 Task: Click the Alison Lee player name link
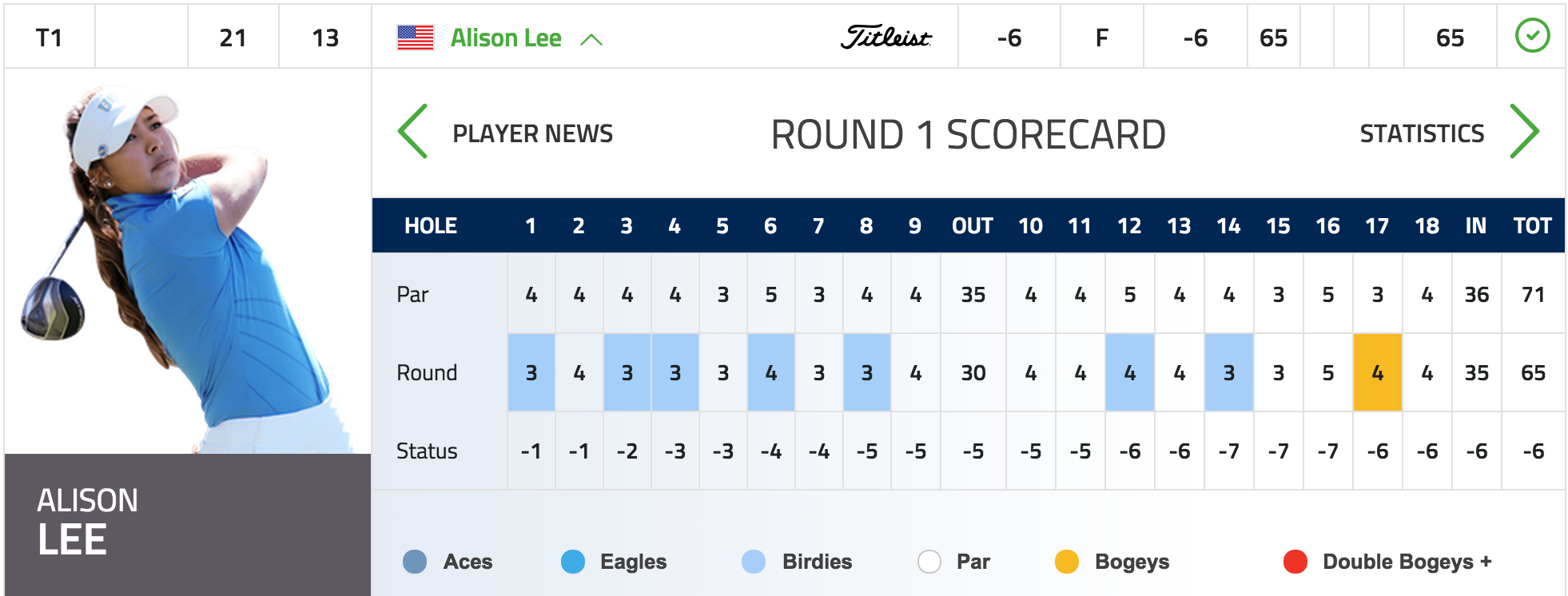coord(506,38)
